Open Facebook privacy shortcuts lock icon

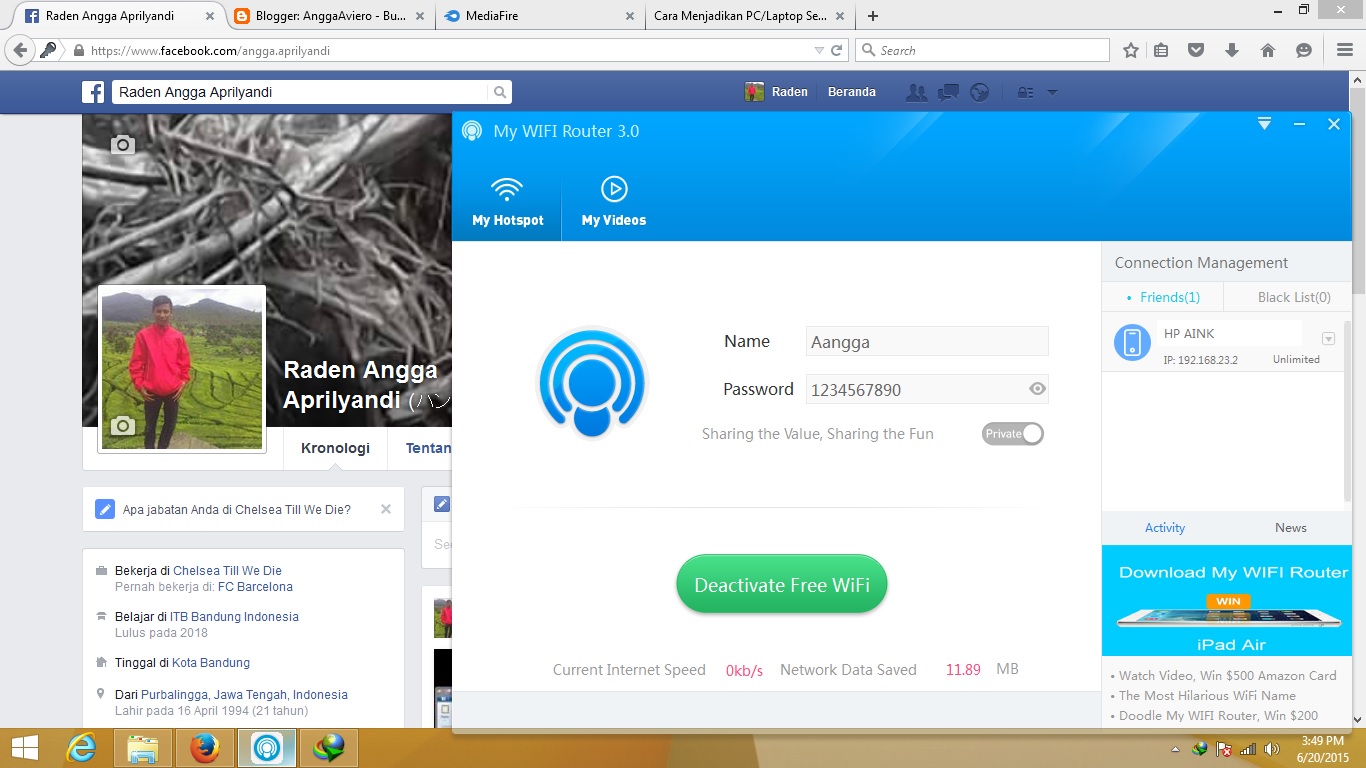(x=1025, y=92)
